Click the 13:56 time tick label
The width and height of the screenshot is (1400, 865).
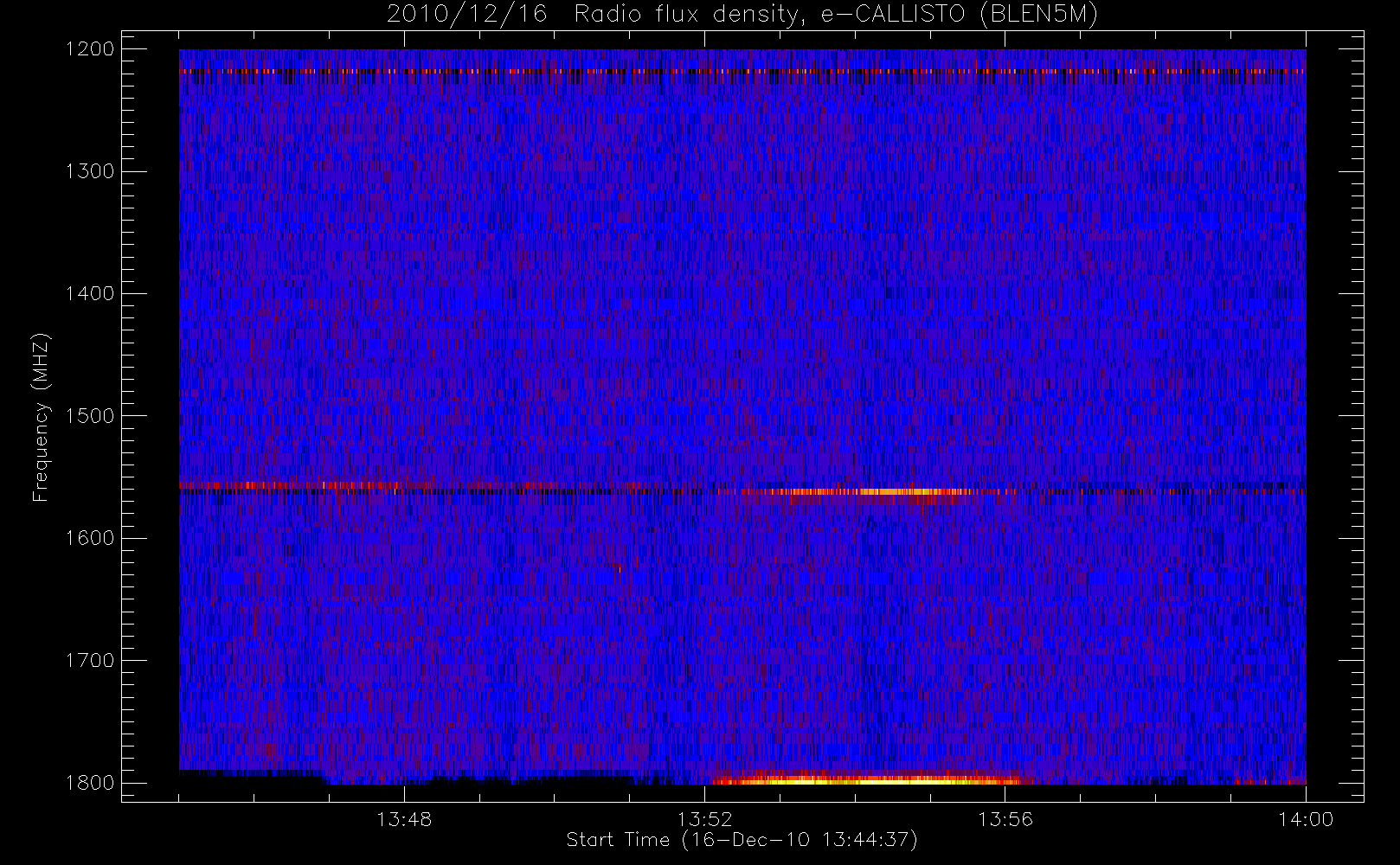point(1005,819)
